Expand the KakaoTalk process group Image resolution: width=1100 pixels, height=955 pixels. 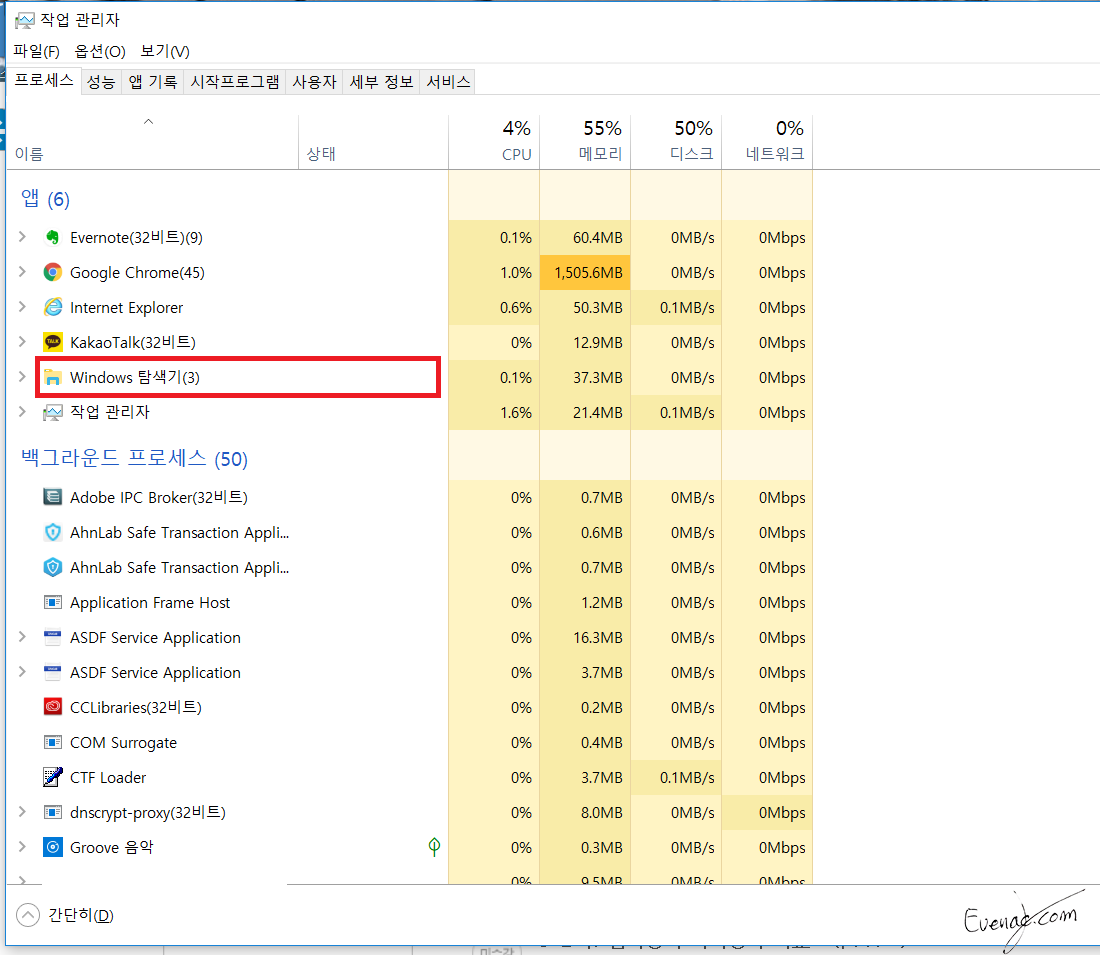point(22,342)
